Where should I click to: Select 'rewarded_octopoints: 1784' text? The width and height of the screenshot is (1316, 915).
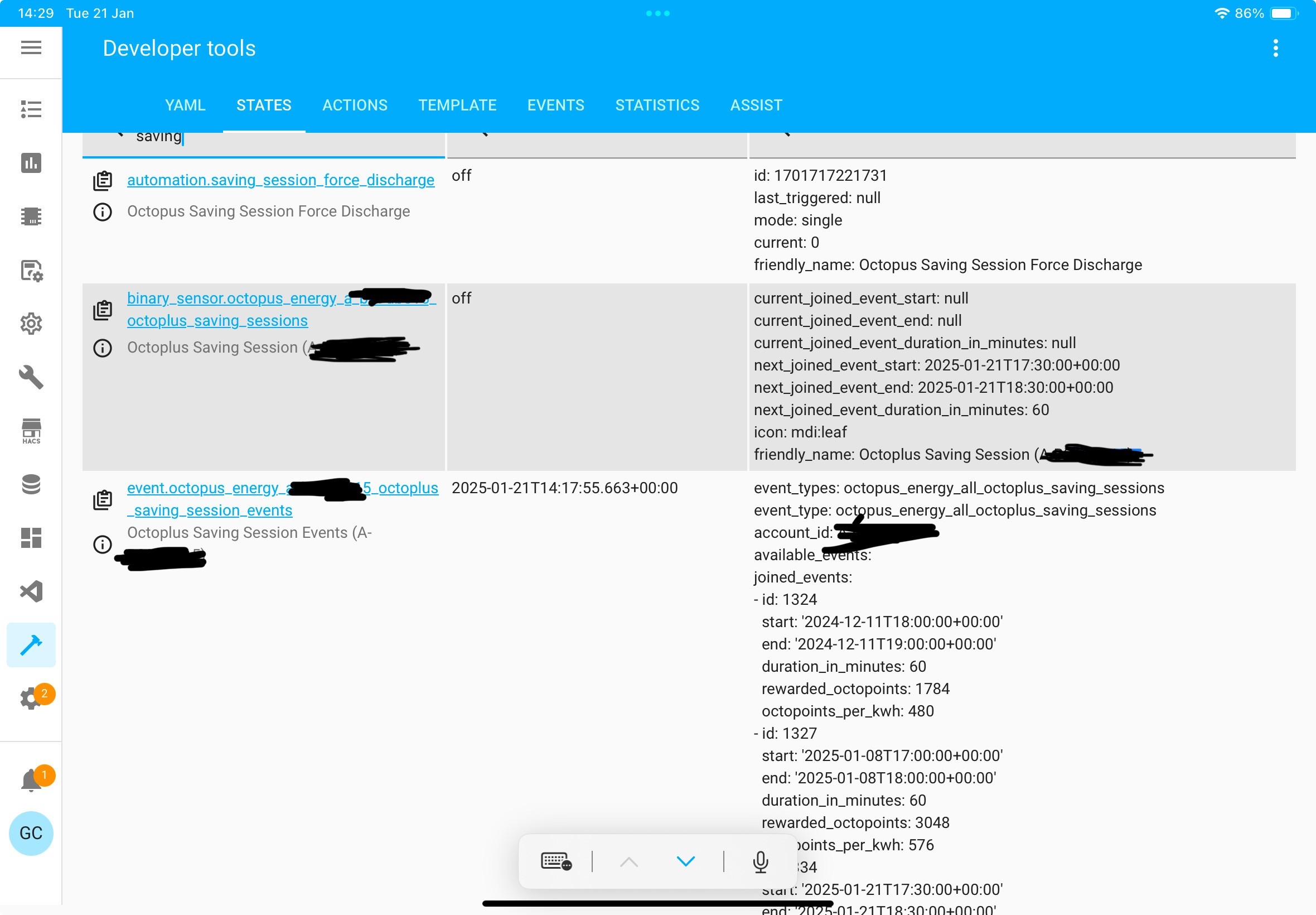(855, 688)
